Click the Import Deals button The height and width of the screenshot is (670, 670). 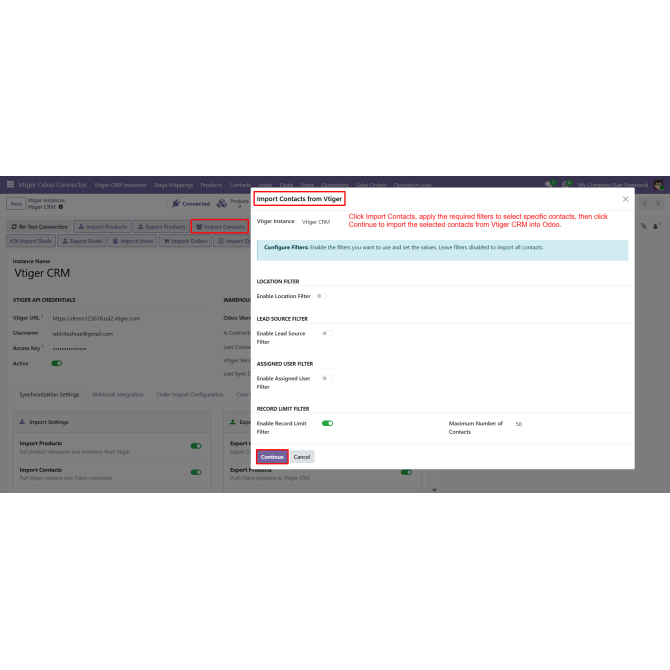pyautogui.click(x=31, y=241)
